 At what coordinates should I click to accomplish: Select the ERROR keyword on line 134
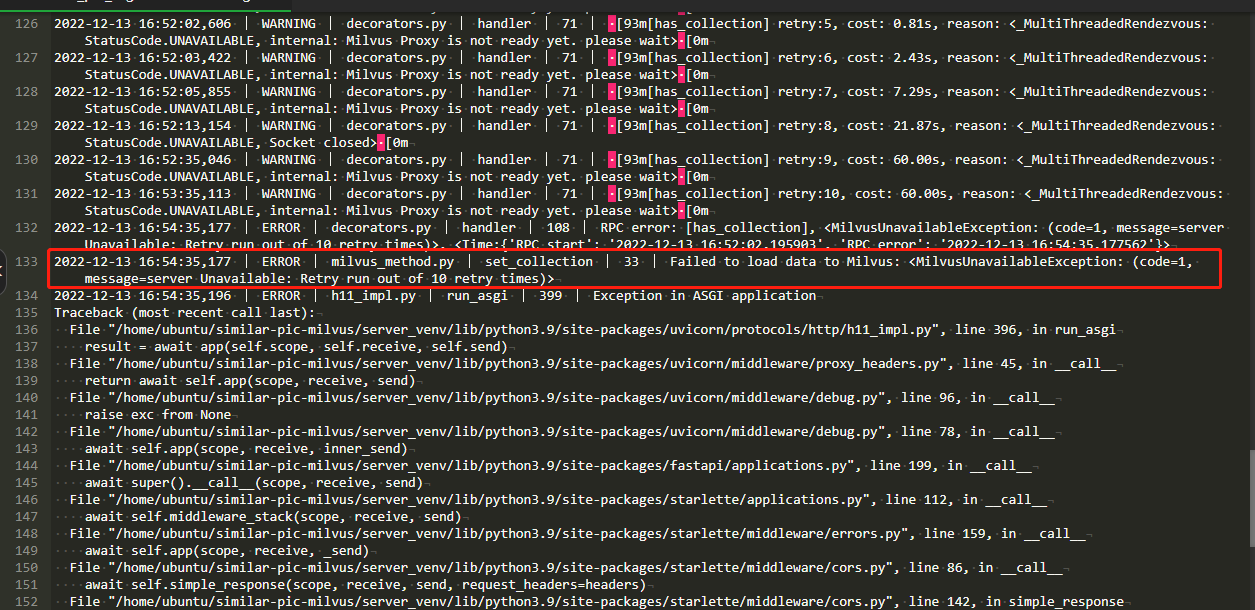[x=281, y=295]
